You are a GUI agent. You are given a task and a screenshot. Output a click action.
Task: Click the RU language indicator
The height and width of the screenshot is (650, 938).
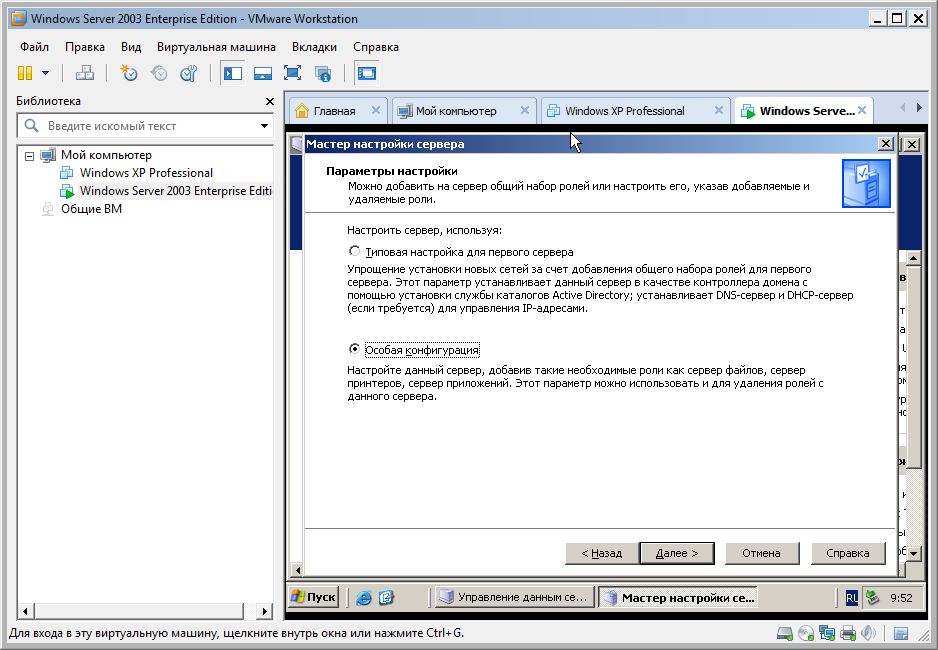tap(851, 597)
